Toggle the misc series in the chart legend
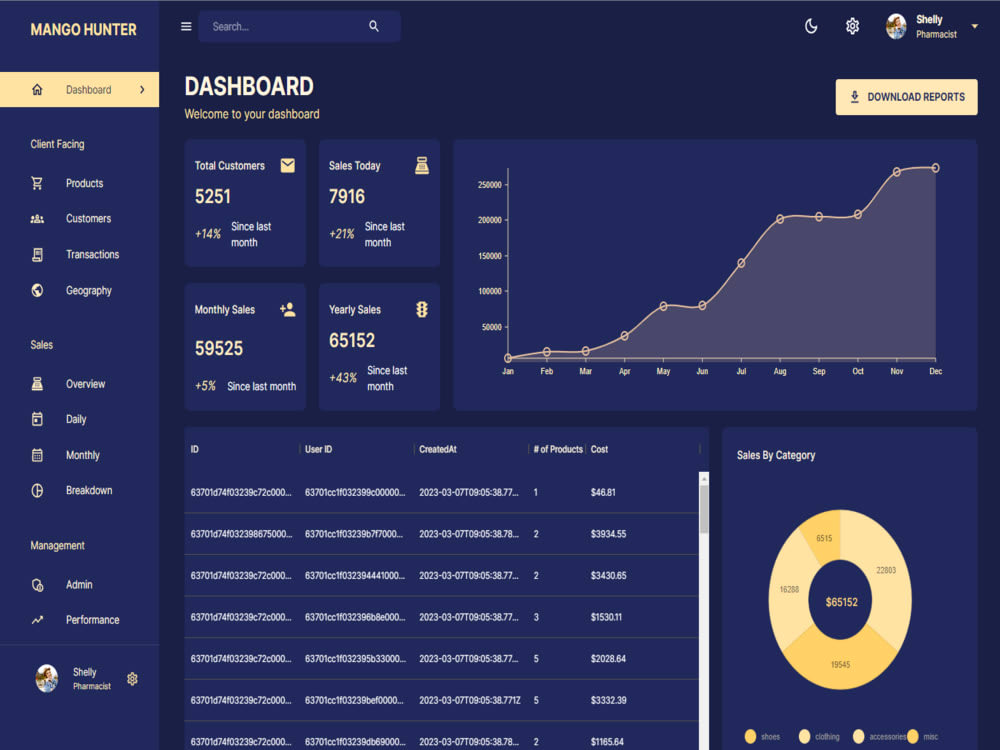The width and height of the screenshot is (1000, 750). coord(913,736)
